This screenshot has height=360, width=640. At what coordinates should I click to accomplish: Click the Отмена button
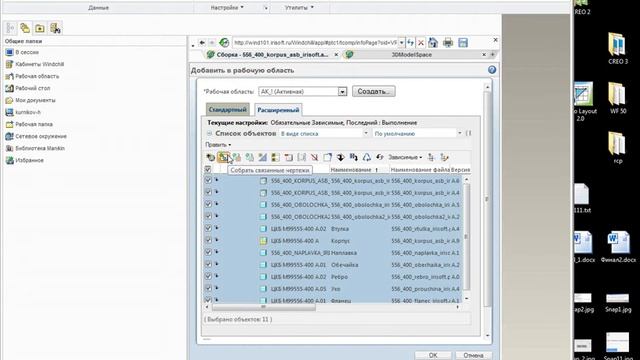point(473,355)
